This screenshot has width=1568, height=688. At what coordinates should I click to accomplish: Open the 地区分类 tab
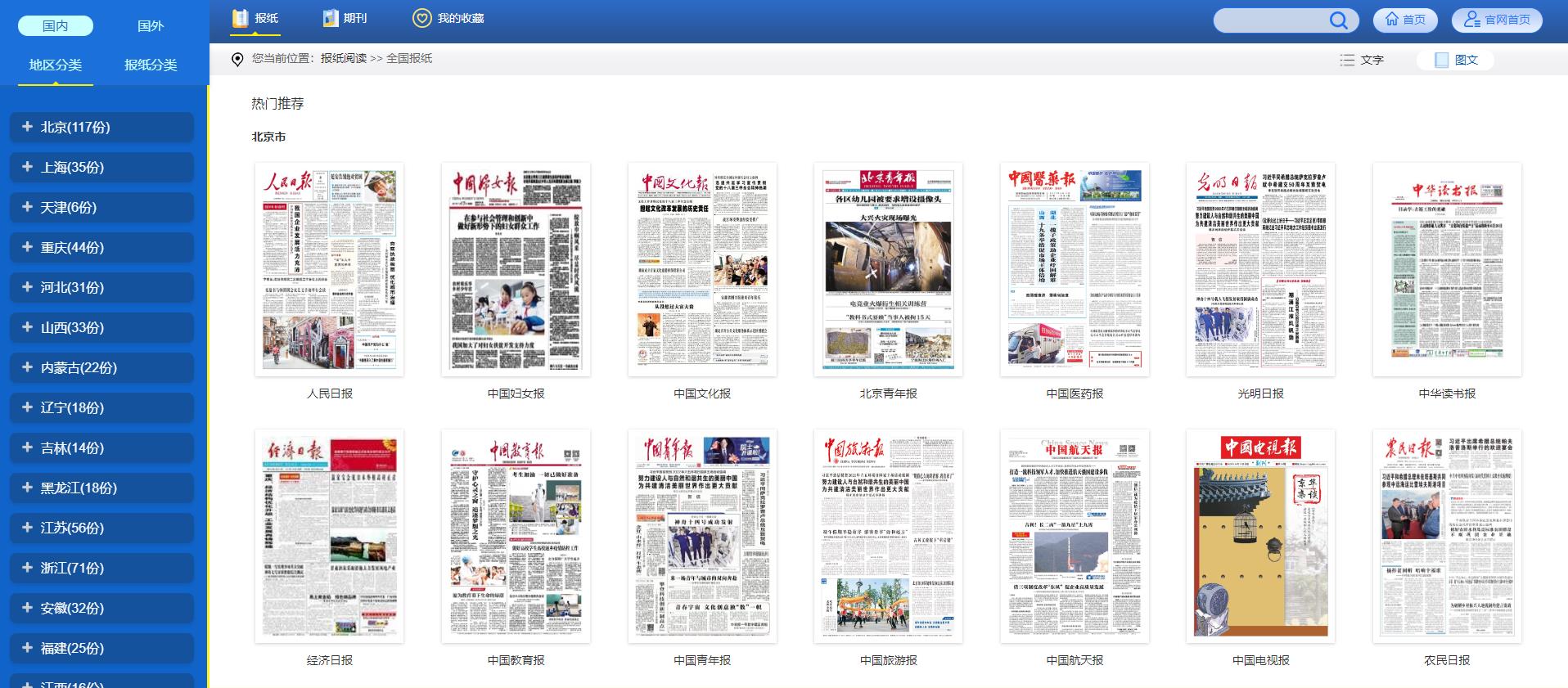pyautogui.click(x=56, y=65)
